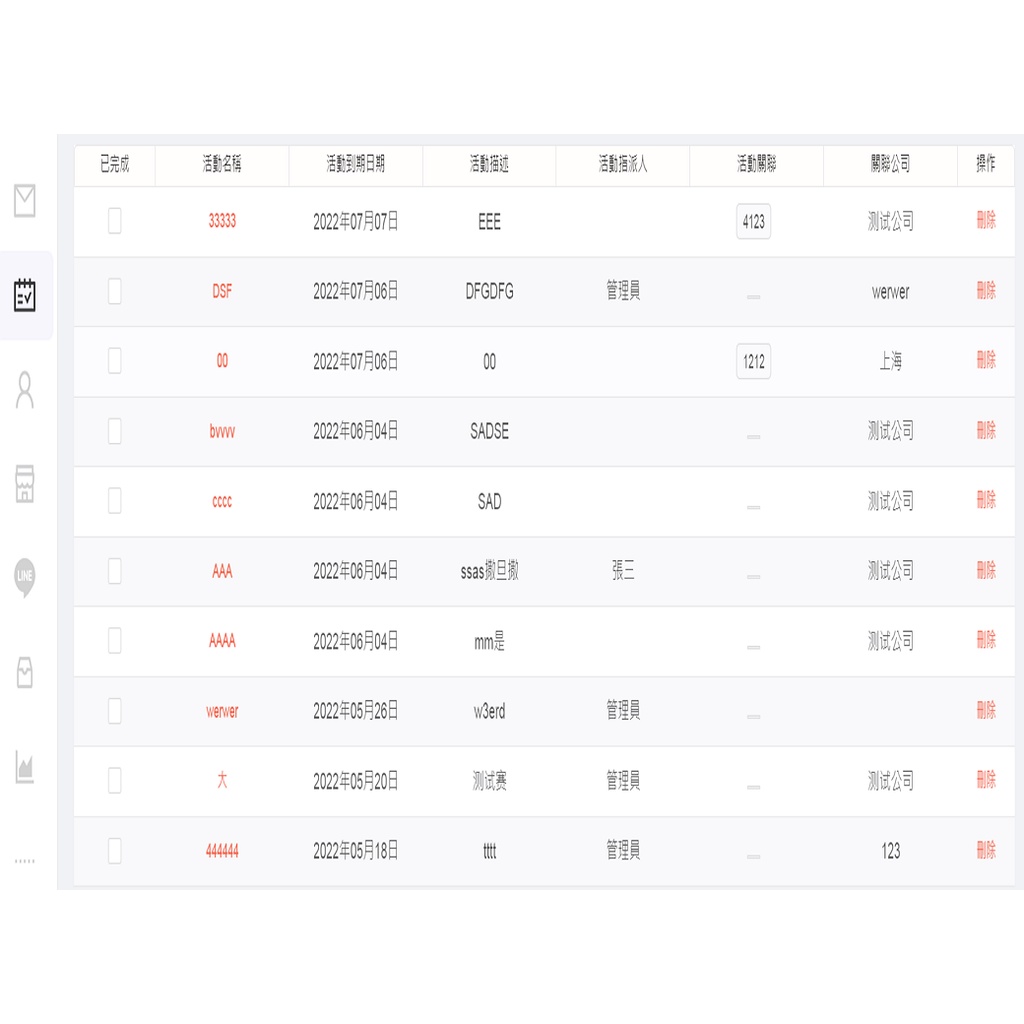The image size is (1024, 1024).
Task: Open the inbox tray sidebar icon
Action: pyautogui.click(x=25, y=672)
